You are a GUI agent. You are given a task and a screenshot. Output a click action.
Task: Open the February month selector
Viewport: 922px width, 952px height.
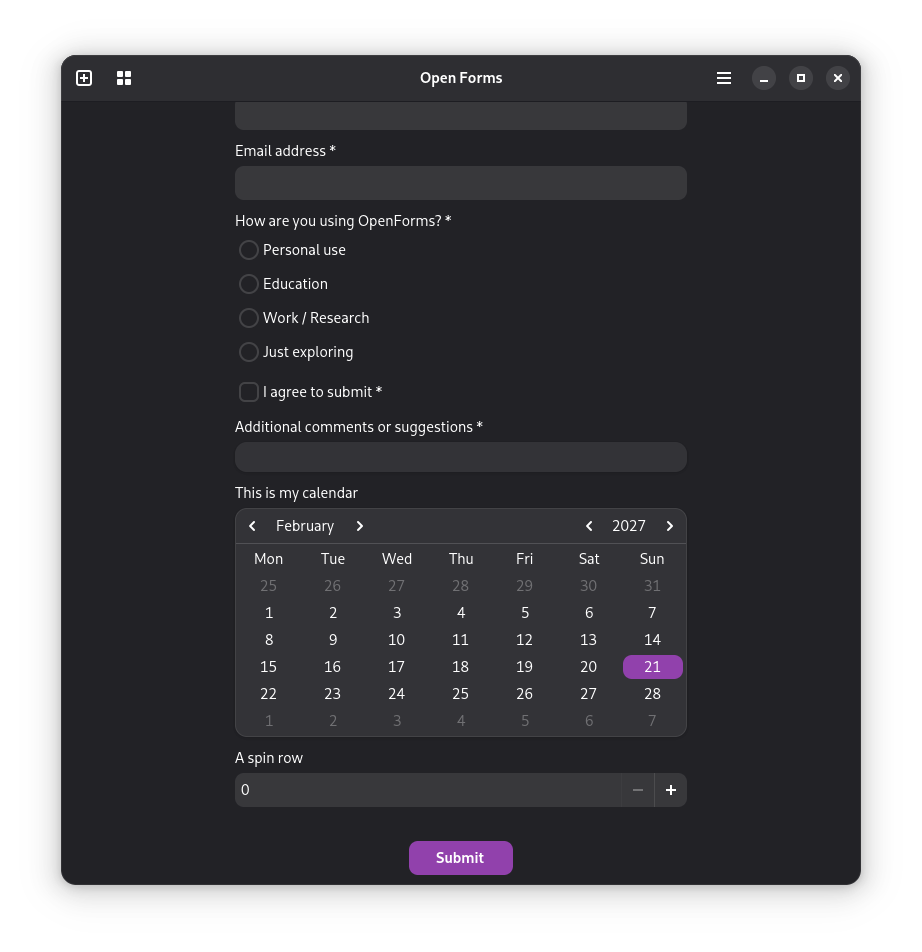305,525
